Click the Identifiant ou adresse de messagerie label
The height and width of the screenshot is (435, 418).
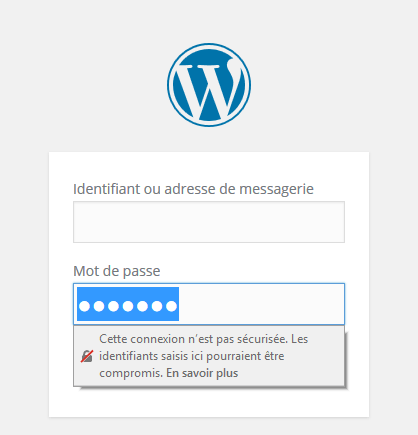coord(193,189)
